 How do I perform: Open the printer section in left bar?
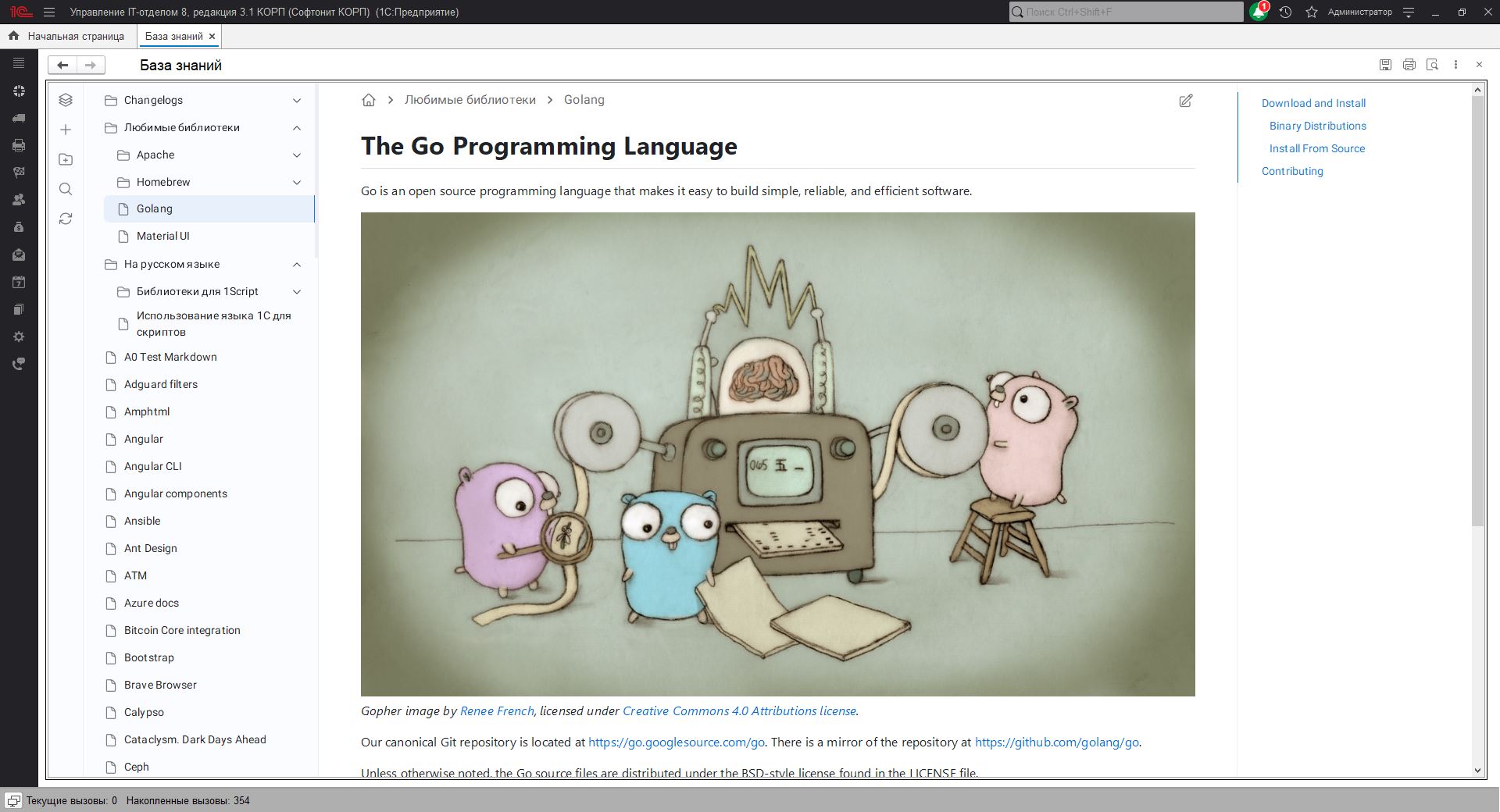point(19,145)
